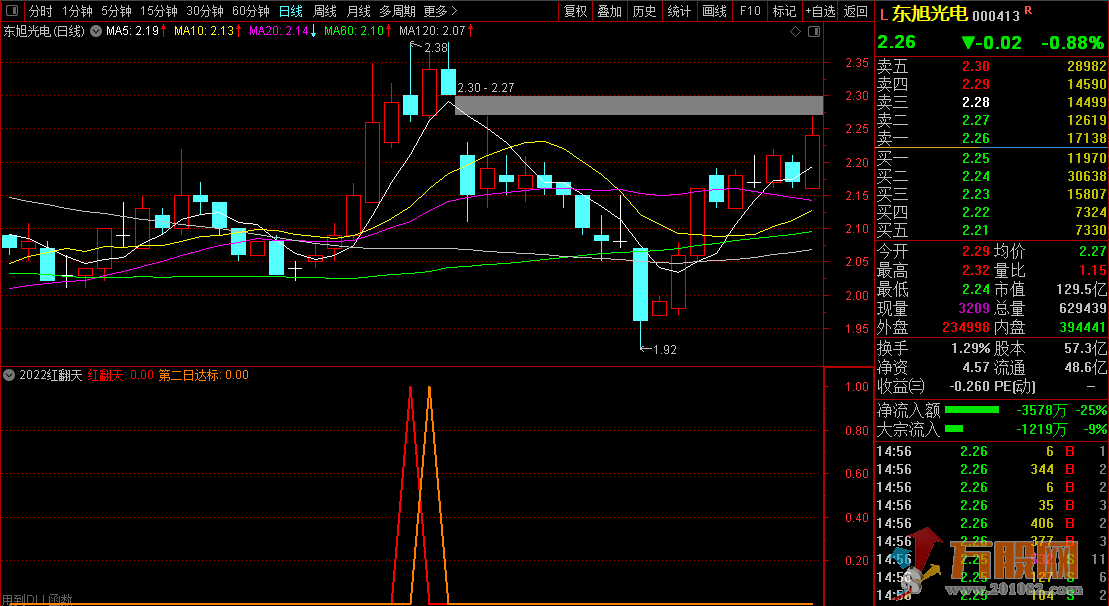Click the gray 2.30 - 2.27 gap zone band
Screen dimensions: 1109x606
[639, 105]
